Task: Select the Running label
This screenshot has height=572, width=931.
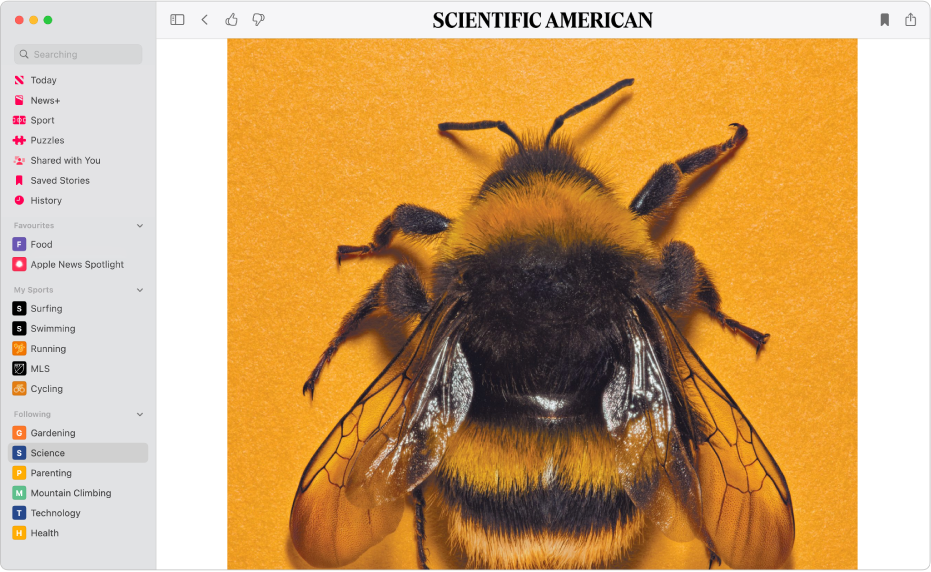Action: (48, 349)
